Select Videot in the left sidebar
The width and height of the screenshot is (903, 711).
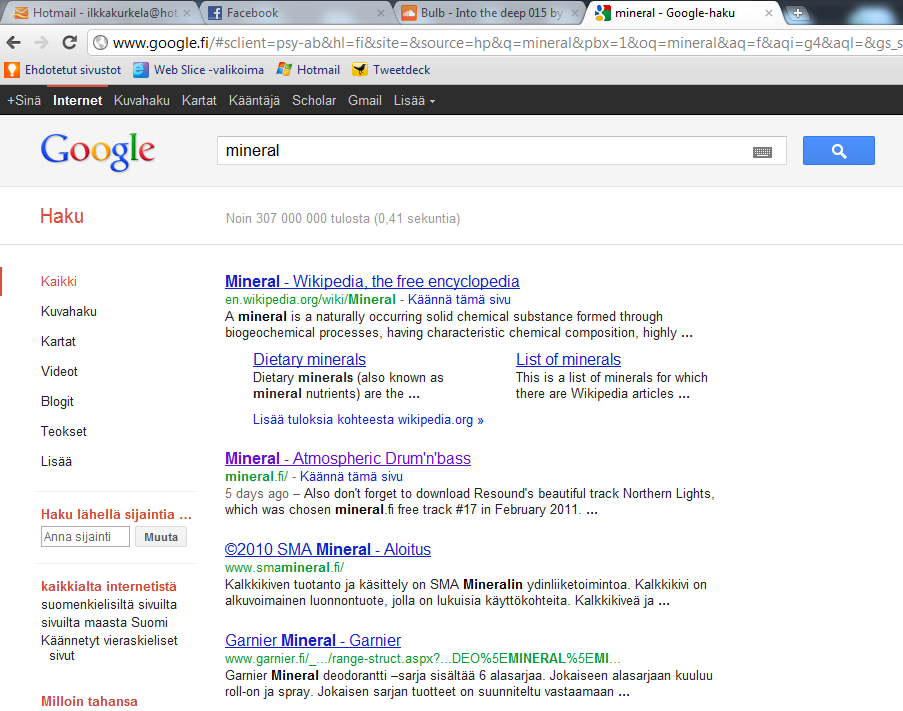point(59,371)
